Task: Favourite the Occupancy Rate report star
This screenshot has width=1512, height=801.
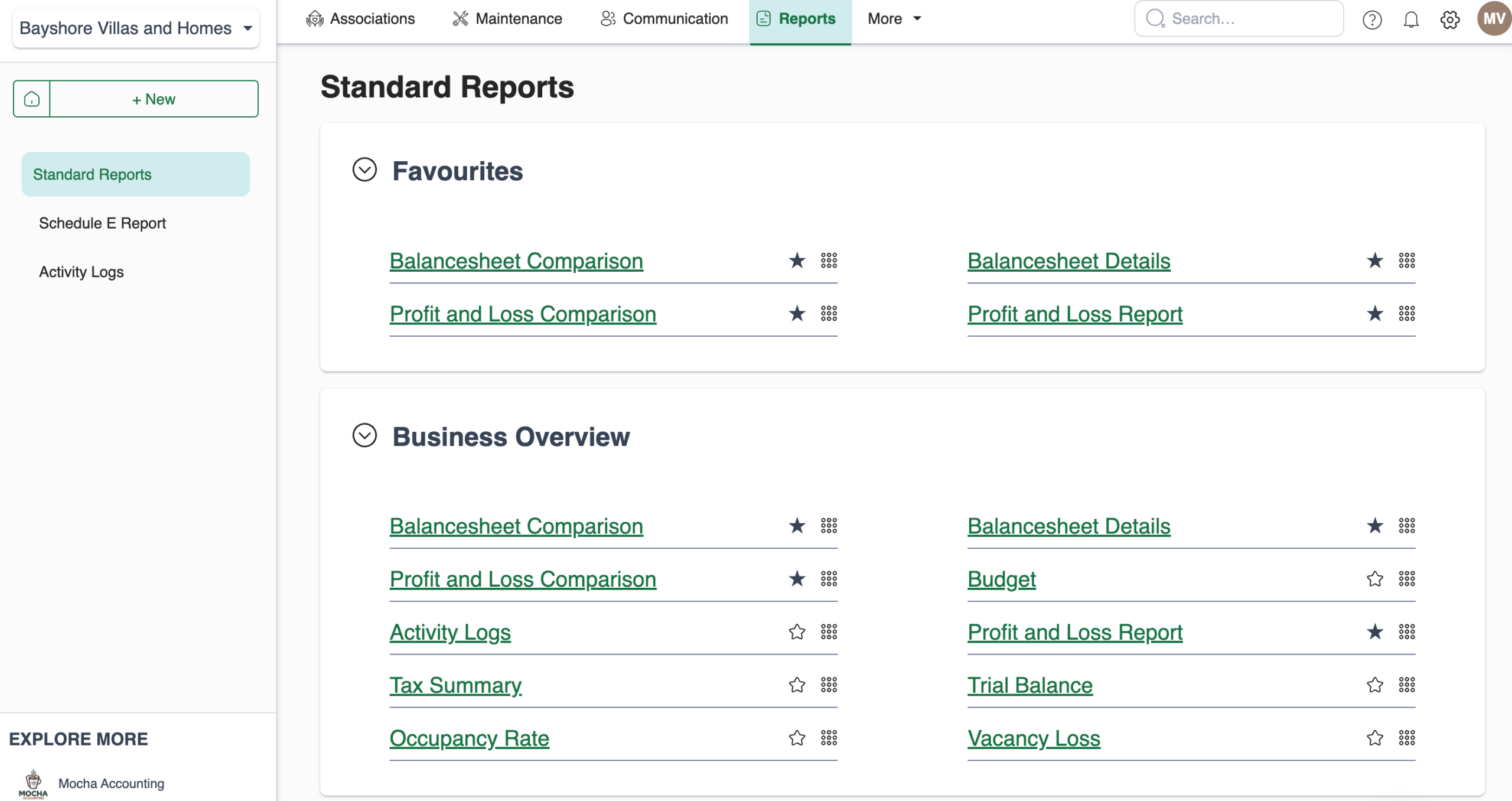Action: pos(797,738)
